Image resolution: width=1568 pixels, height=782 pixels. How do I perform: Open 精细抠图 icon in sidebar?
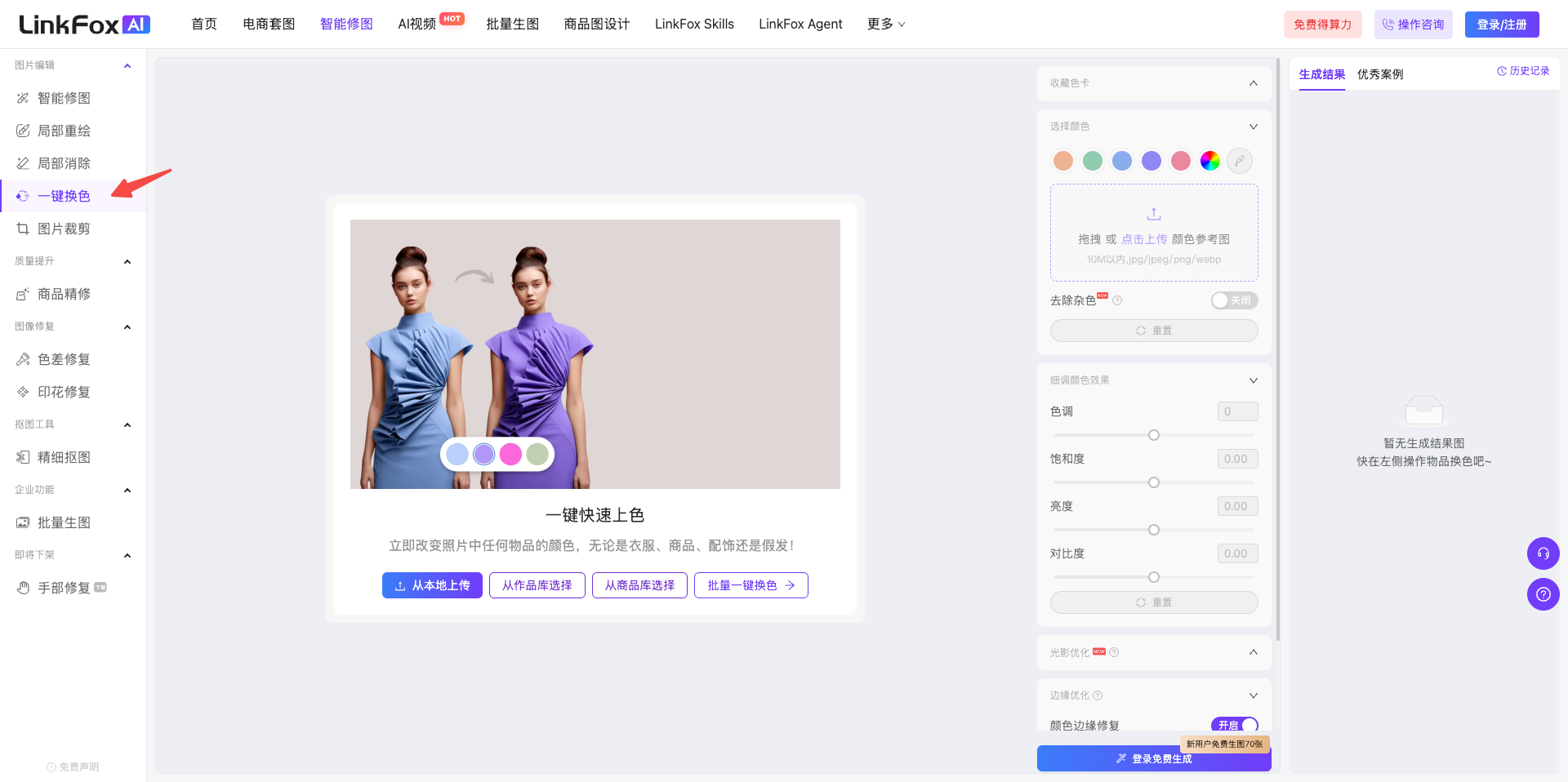pyautogui.click(x=23, y=457)
